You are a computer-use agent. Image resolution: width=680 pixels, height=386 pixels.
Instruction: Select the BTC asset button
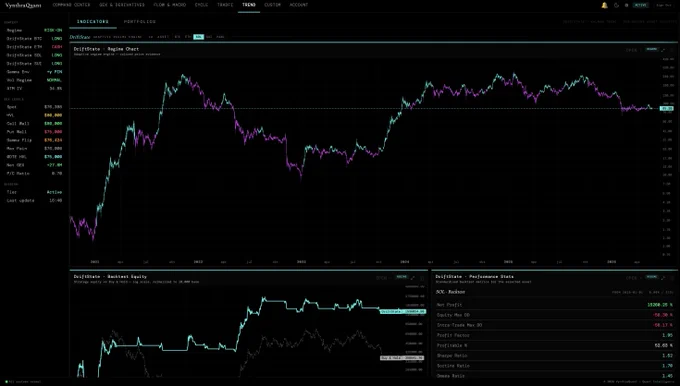point(177,37)
